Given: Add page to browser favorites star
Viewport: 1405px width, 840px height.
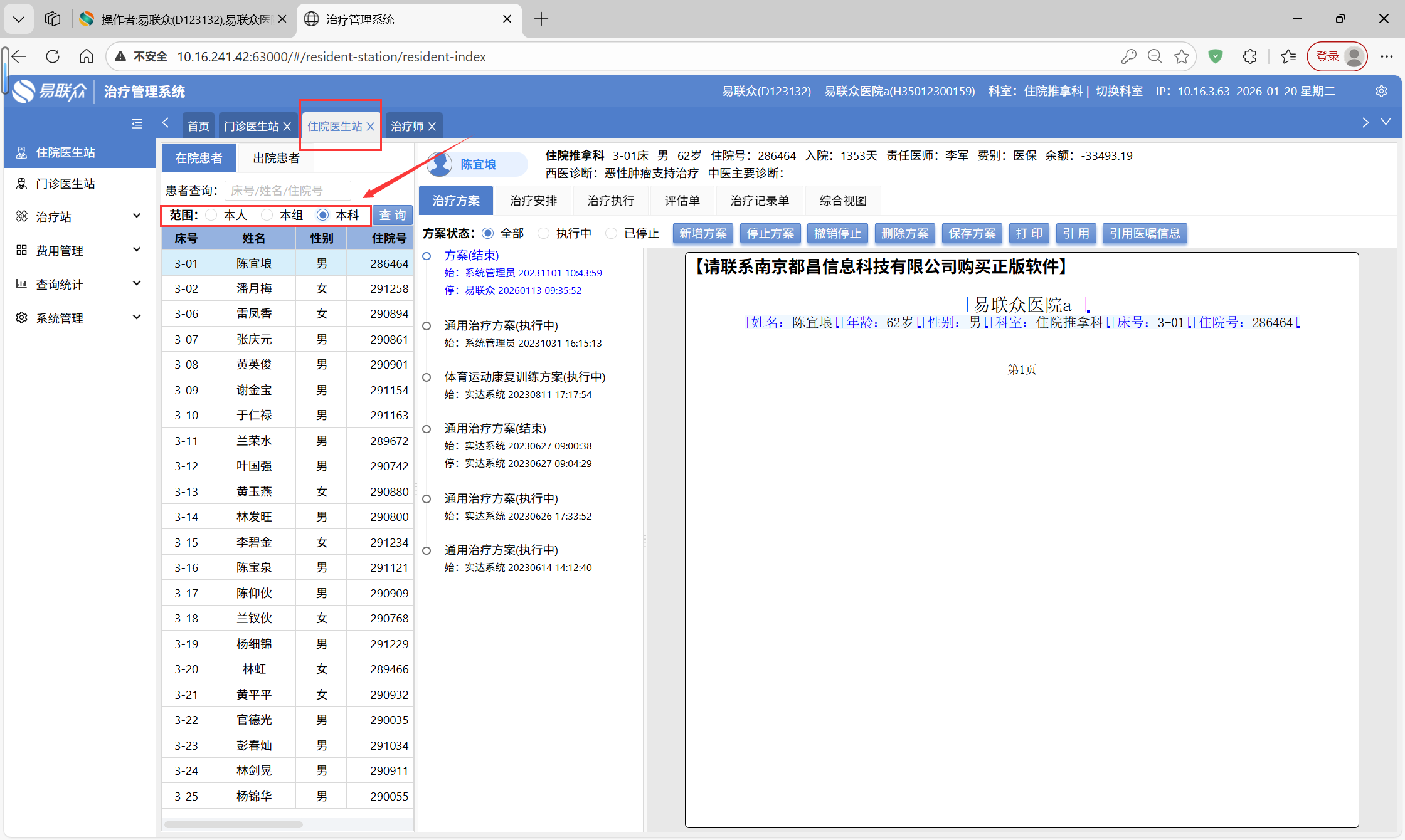Looking at the screenshot, I should 1182,56.
